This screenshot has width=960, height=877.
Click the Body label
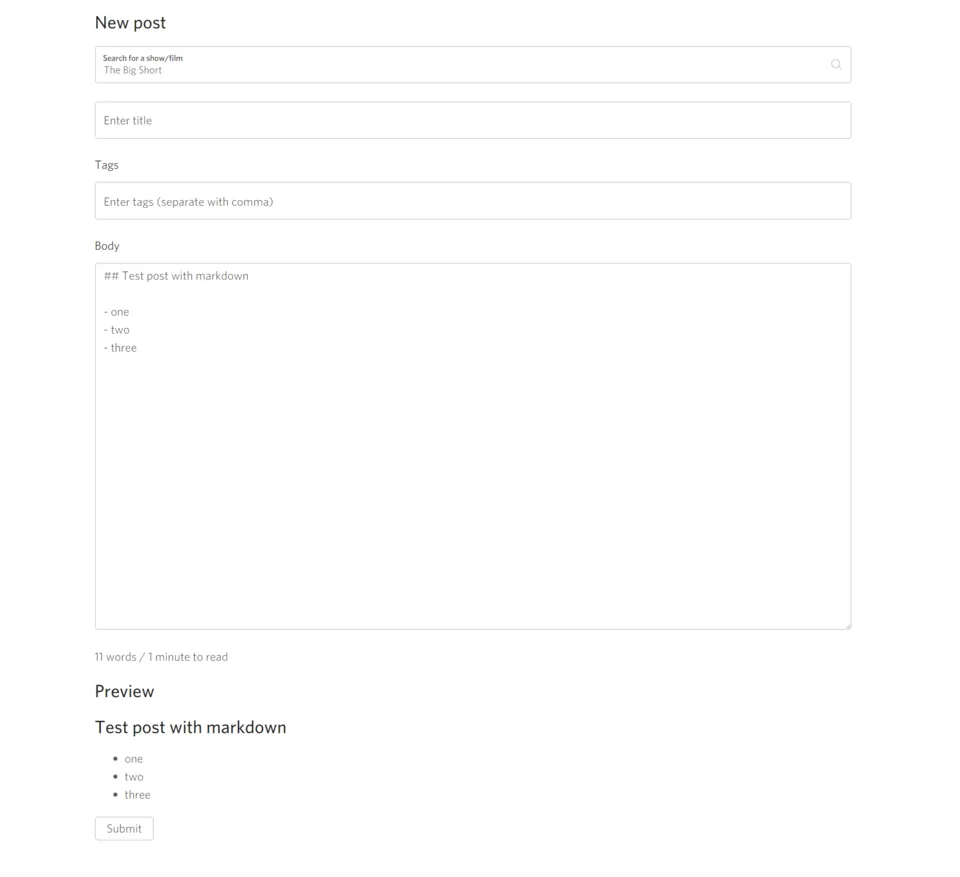click(x=107, y=246)
